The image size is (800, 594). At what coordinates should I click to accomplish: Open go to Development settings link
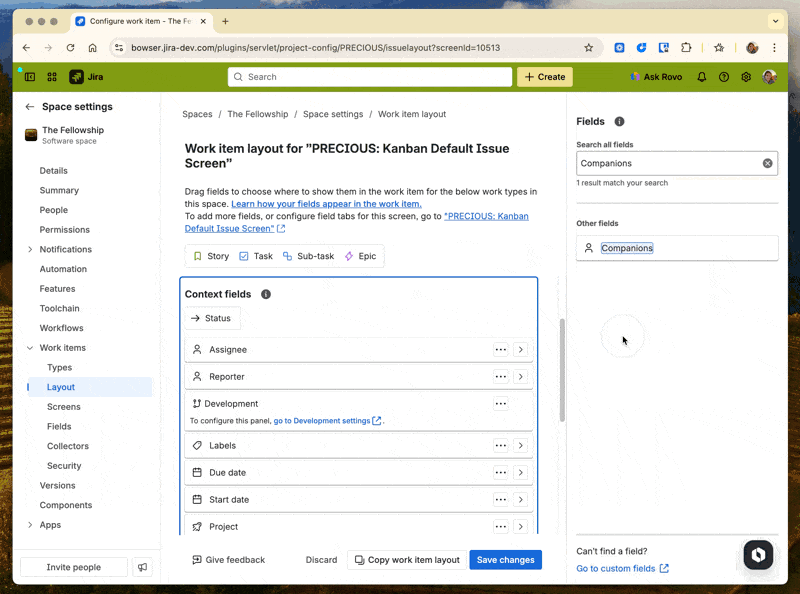328,421
